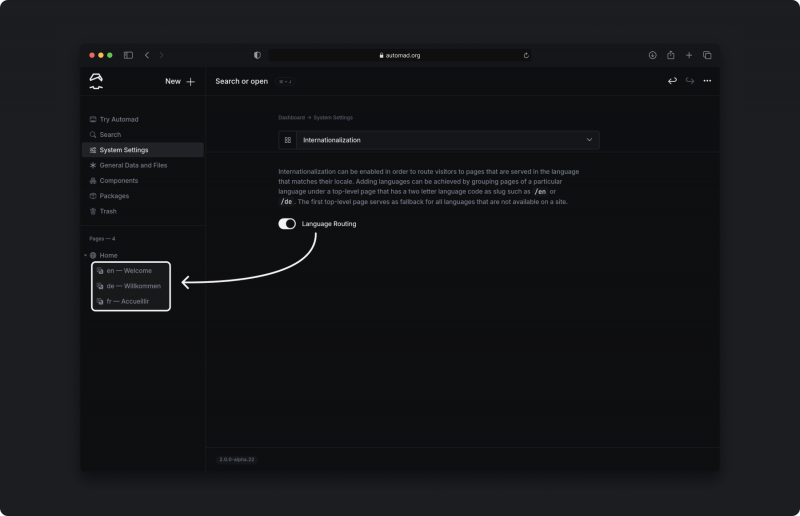Open the Safari tab overview icon
The width and height of the screenshot is (800, 516).
(707, 55)
